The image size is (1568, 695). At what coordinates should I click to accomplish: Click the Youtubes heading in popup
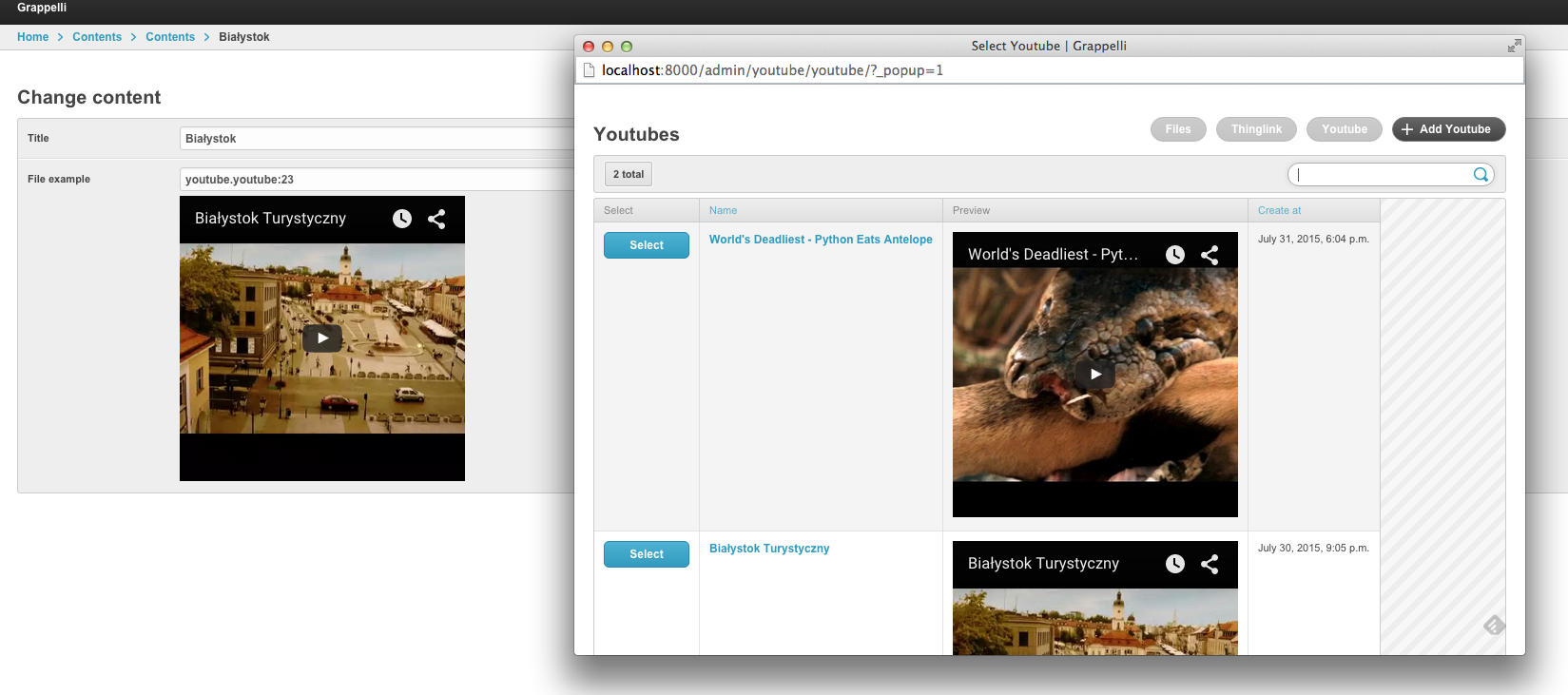click(636, 134)
